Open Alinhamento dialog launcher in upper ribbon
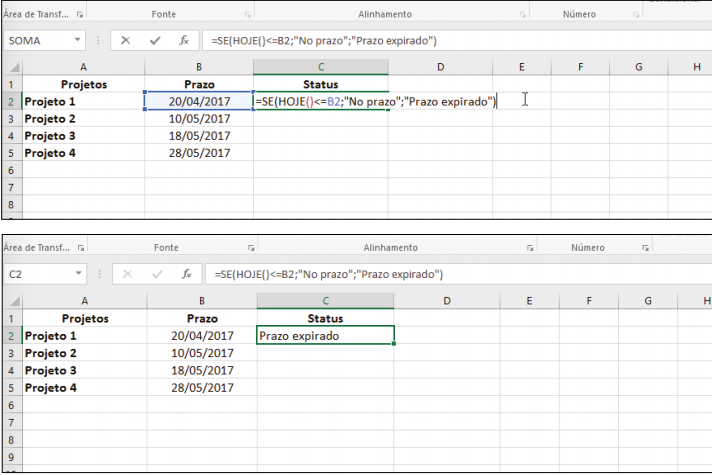This screenshot has height=475, width=712. click(x=522, y=16)
